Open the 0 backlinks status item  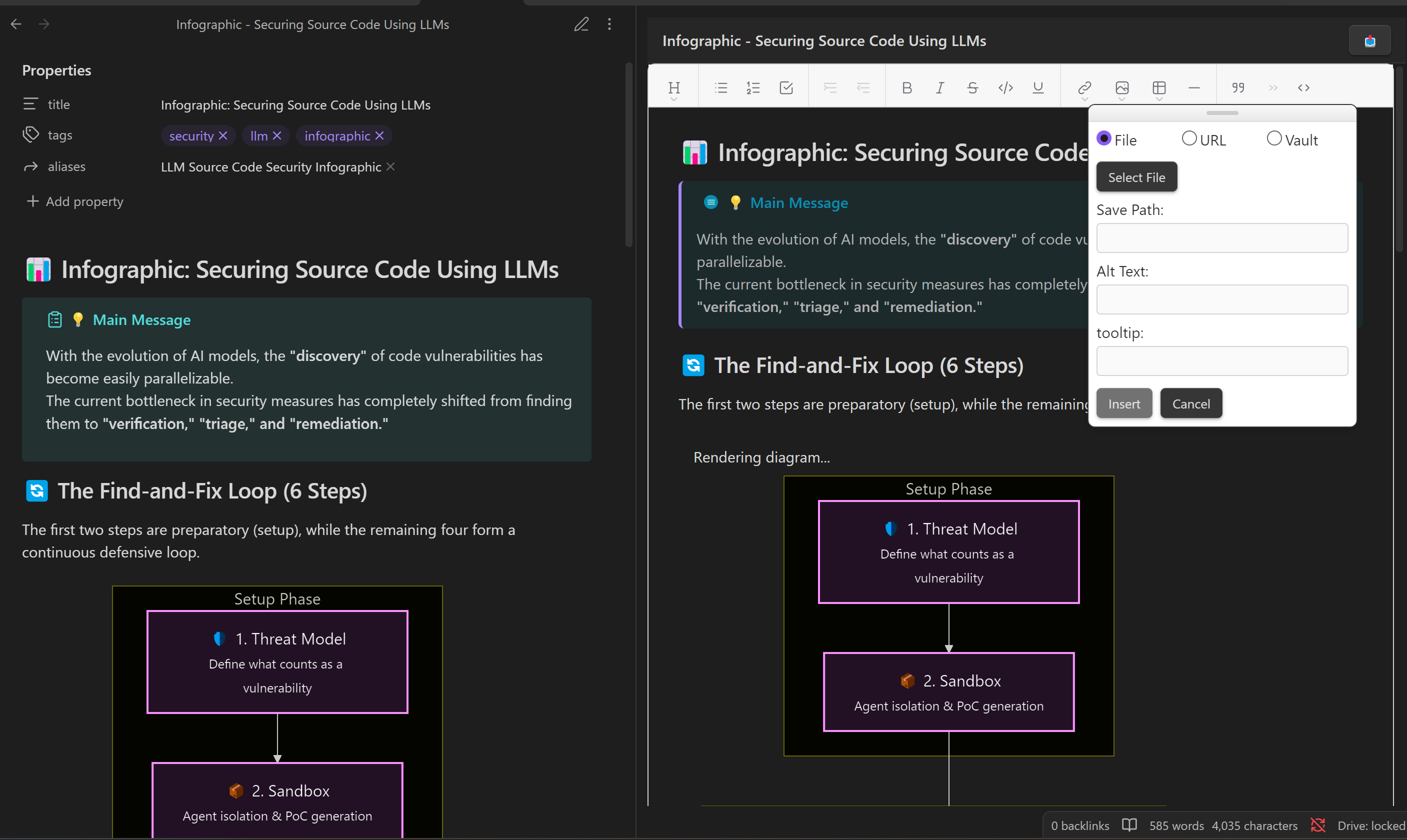click(x=1080, y=826)
